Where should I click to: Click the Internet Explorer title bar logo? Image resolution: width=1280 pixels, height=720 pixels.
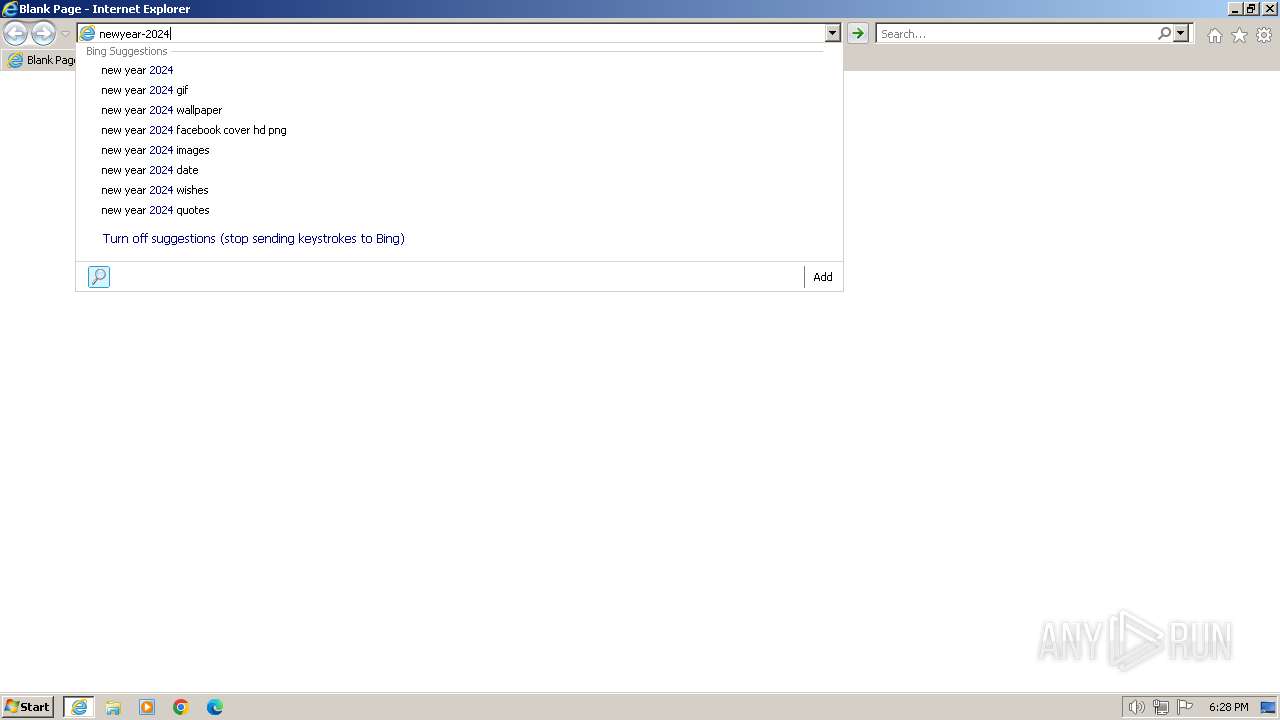tap(10, 9)
